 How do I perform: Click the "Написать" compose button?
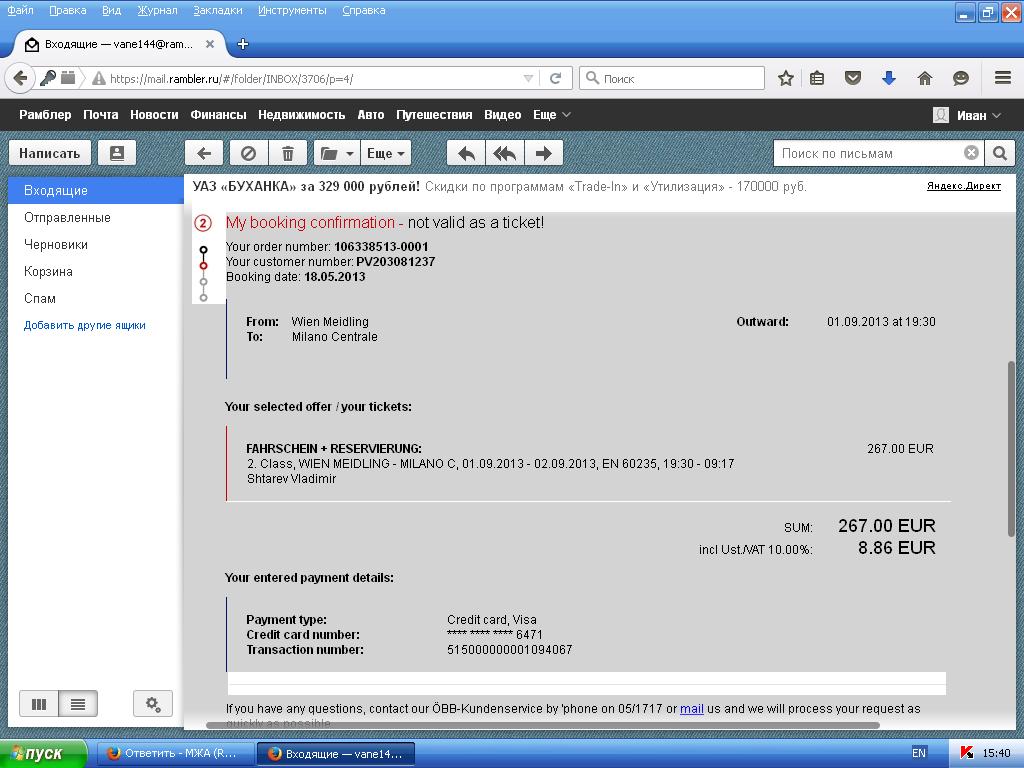(49, 153)
